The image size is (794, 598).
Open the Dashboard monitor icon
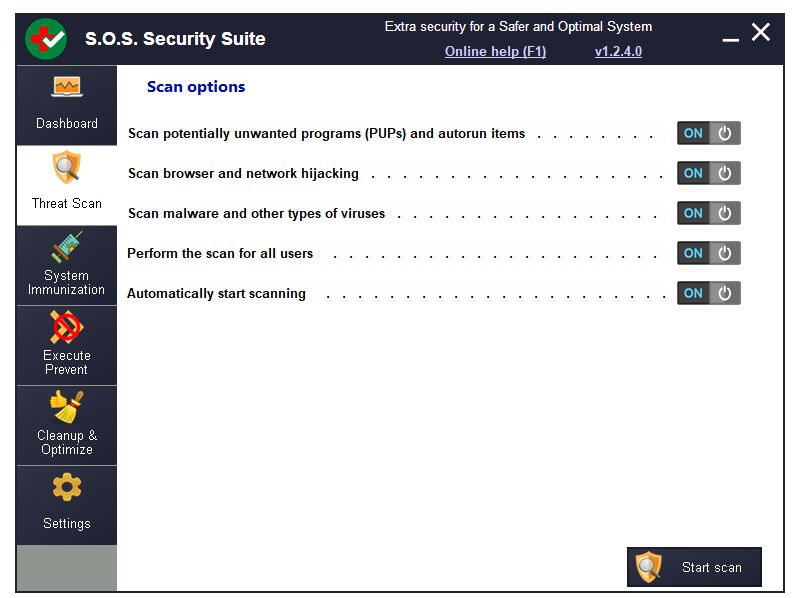(x=67, y=88)
